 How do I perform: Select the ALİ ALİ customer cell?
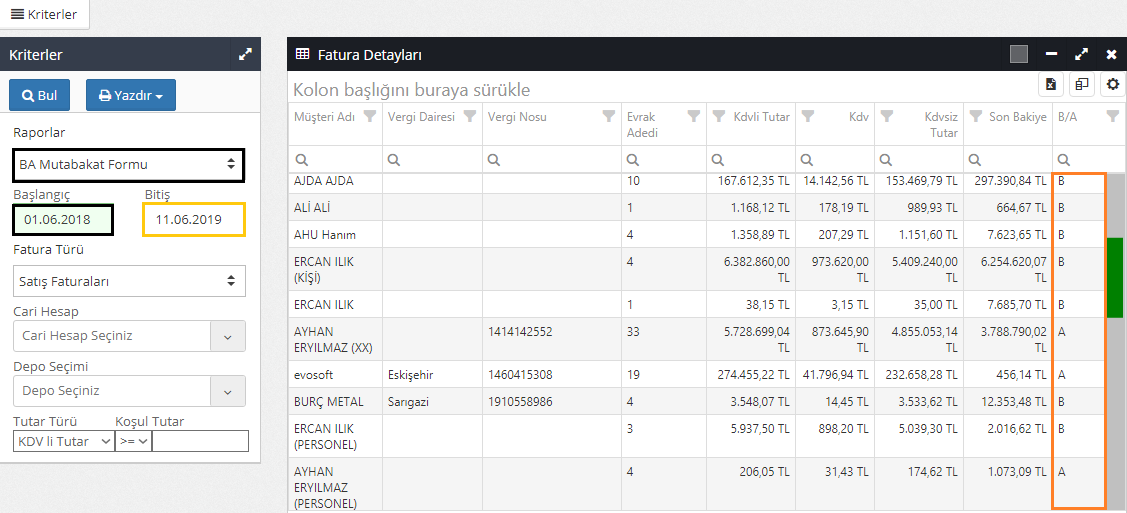coord(335,208)
